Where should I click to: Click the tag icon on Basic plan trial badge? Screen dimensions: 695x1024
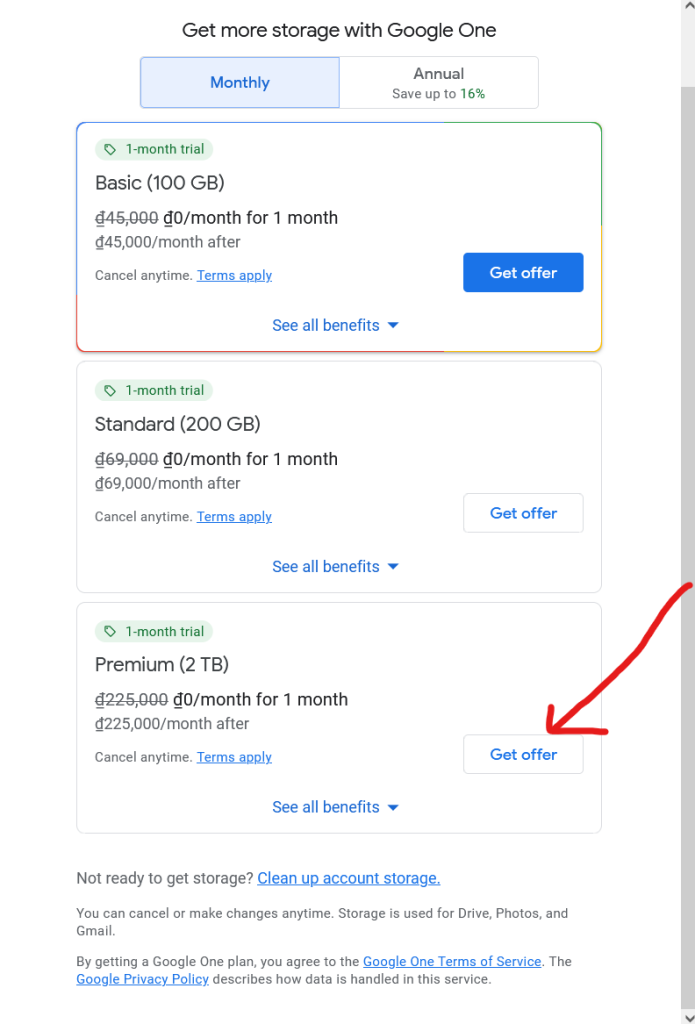point(110,148)
